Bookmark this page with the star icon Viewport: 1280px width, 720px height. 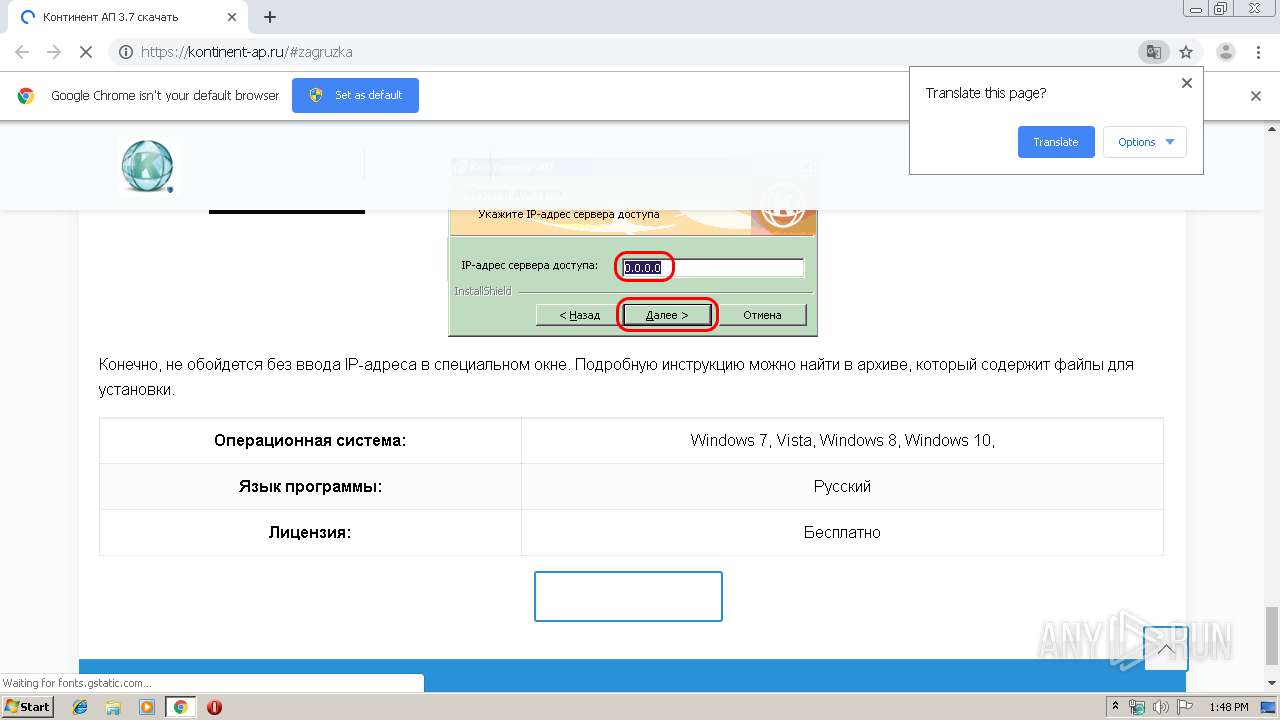pos(1186,52)
